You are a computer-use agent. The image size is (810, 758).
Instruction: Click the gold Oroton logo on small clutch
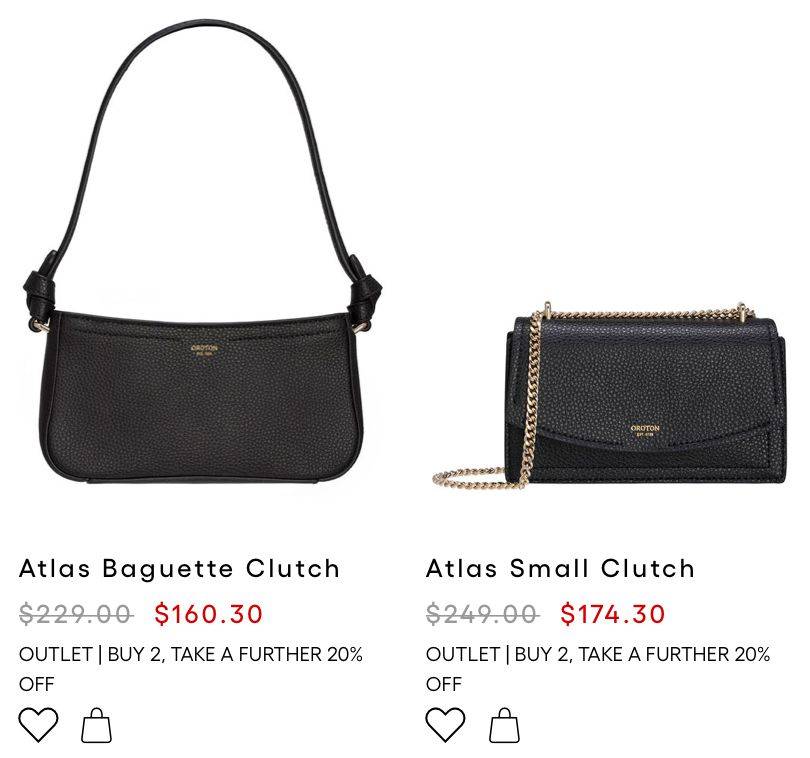coord(645,430)
